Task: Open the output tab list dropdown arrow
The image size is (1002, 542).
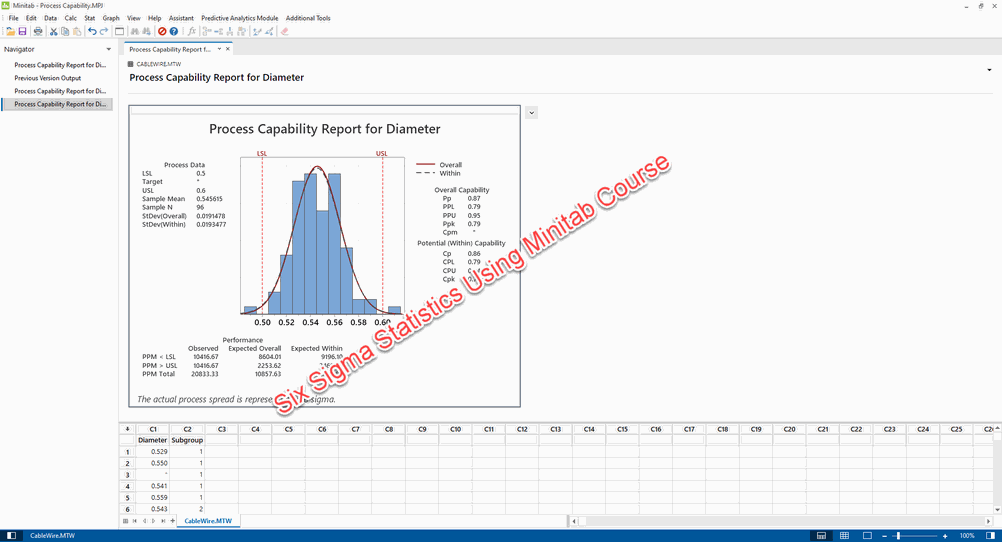Action: [219, 49]
